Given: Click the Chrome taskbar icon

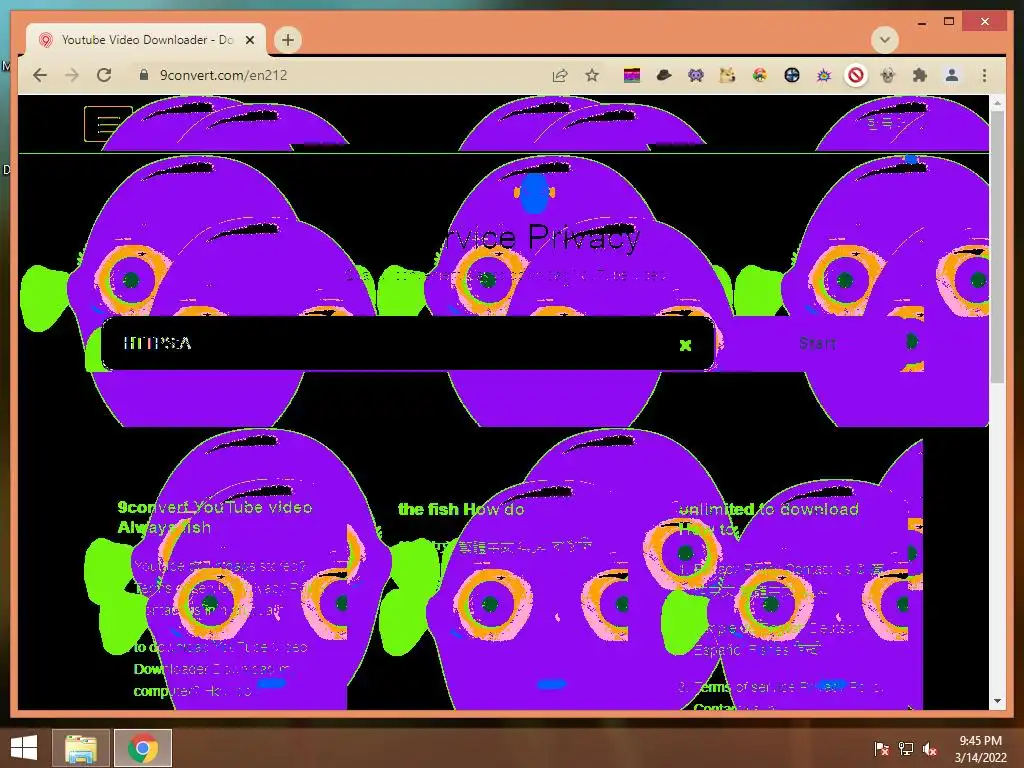Looking at the screenshot, I should pyautogui.click(x=143, y=748).
